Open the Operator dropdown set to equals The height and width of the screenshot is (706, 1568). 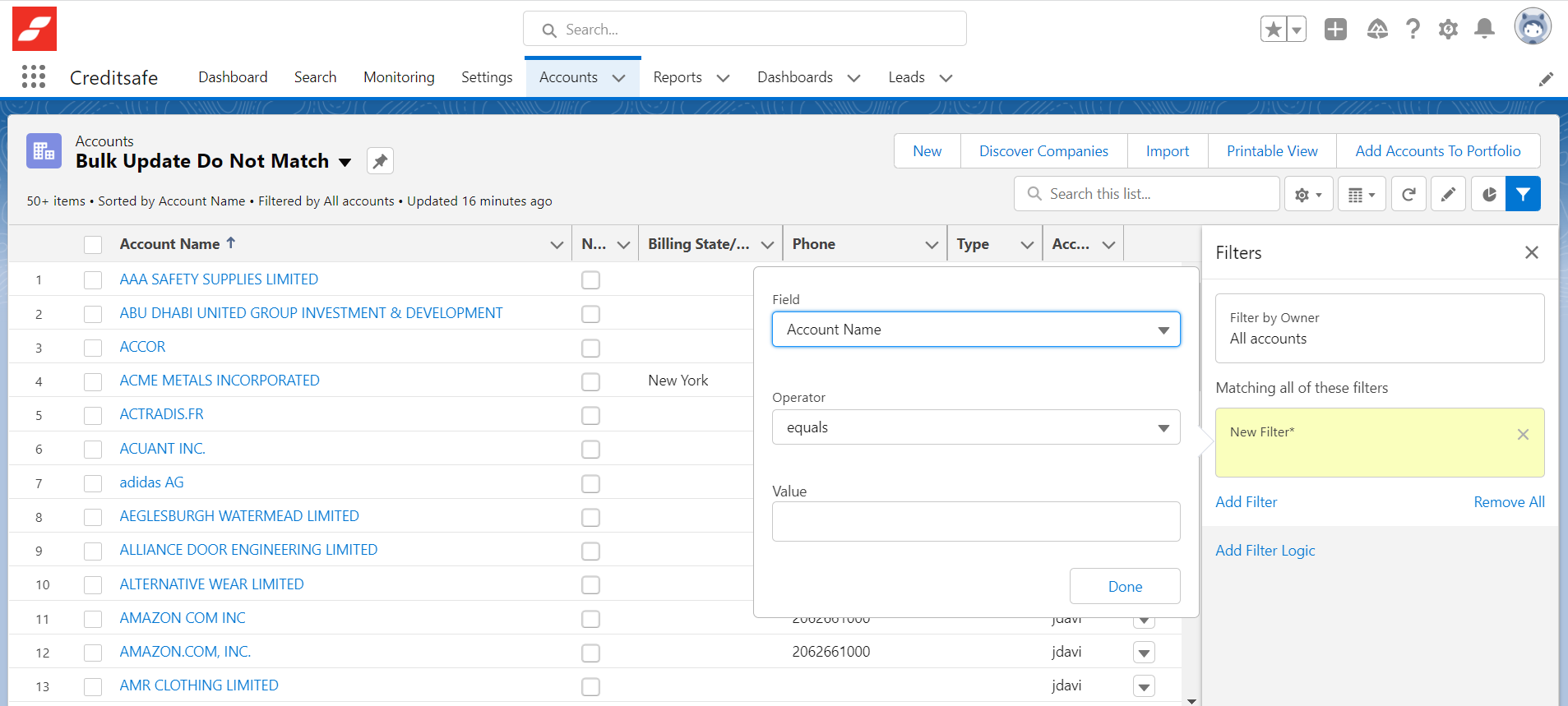tap(975, 427)
